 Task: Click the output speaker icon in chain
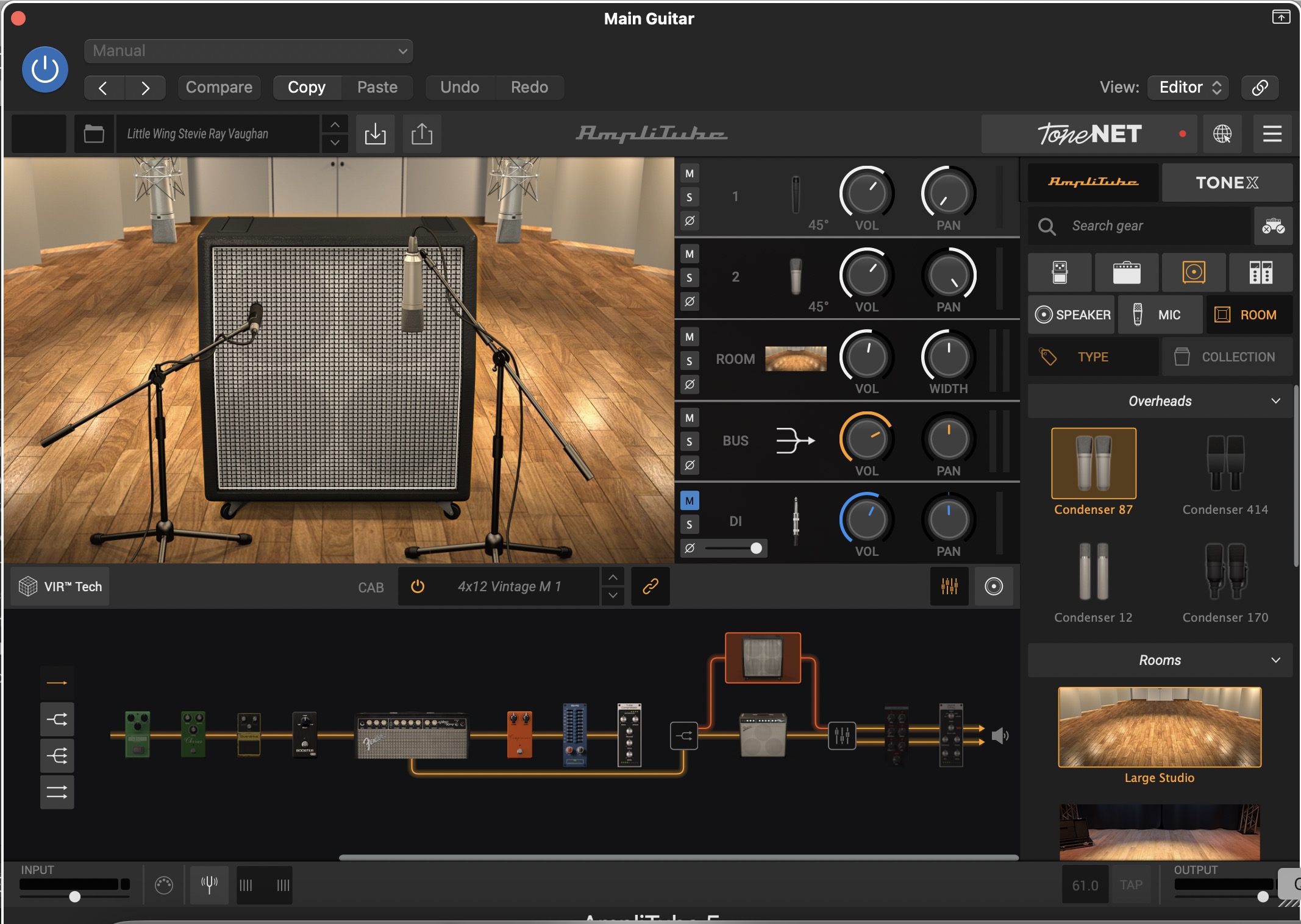1000,736
